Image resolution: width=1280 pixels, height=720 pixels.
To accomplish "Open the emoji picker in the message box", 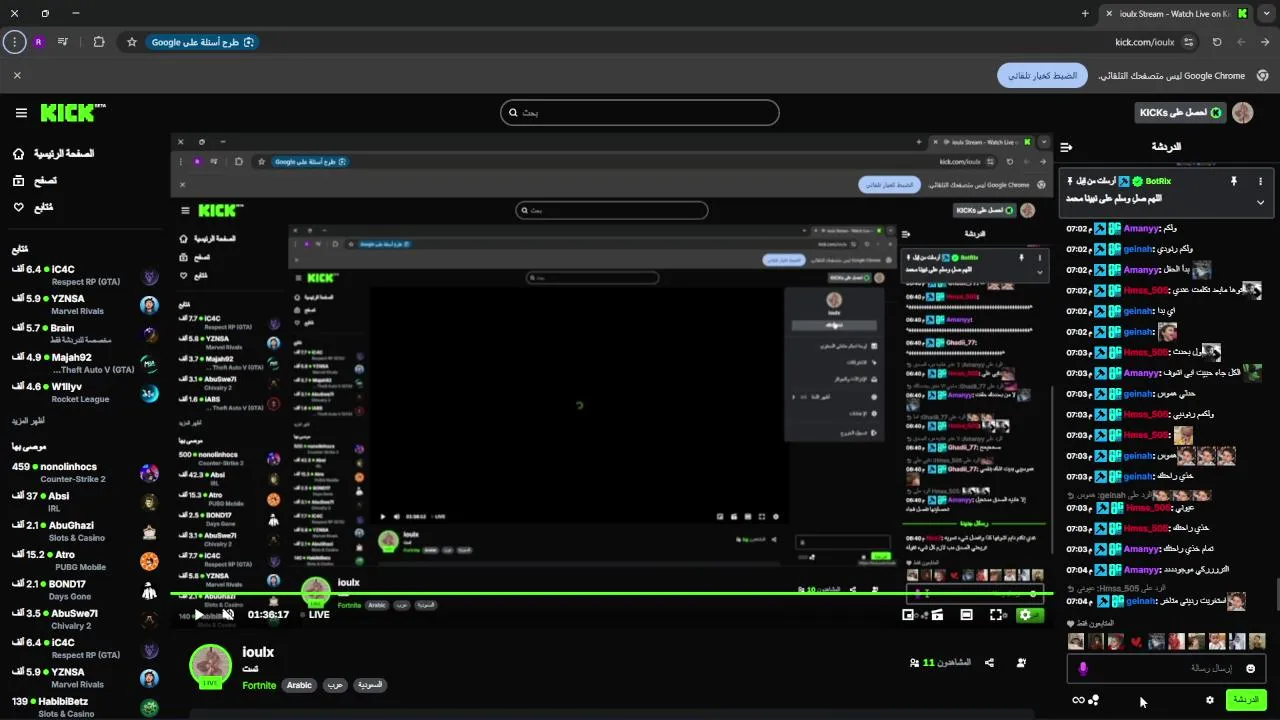I will pyautogui.click(x=1250, y=668).
